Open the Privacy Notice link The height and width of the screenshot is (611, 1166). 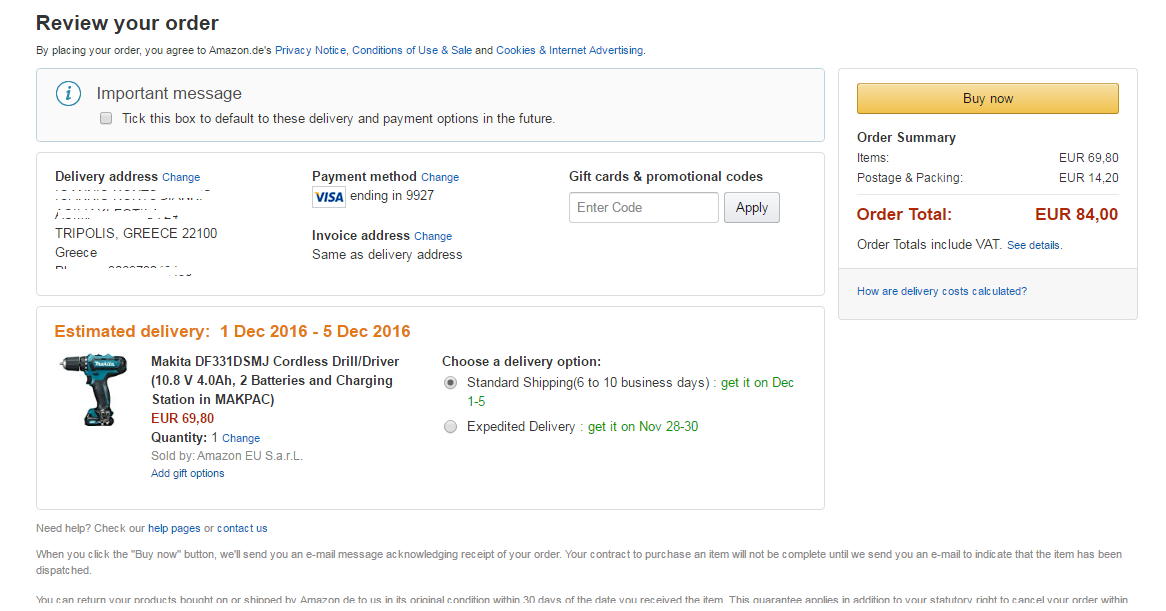tap(310, 50)
